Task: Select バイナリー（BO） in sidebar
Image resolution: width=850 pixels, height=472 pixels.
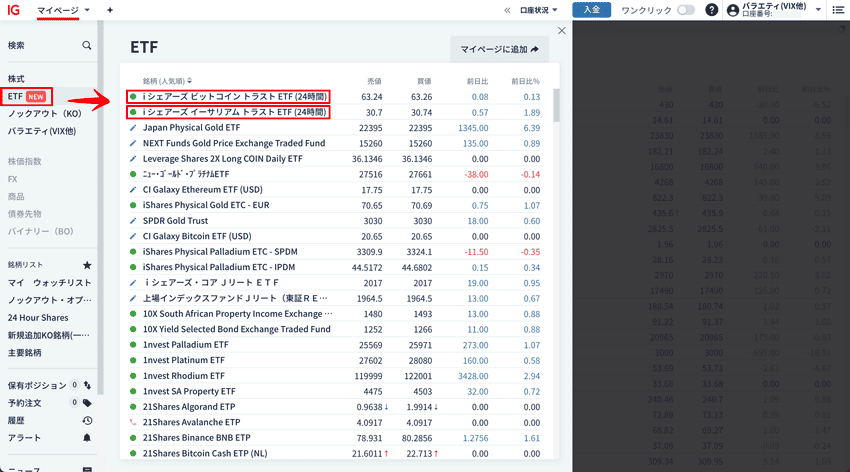Action: [40, 231]
